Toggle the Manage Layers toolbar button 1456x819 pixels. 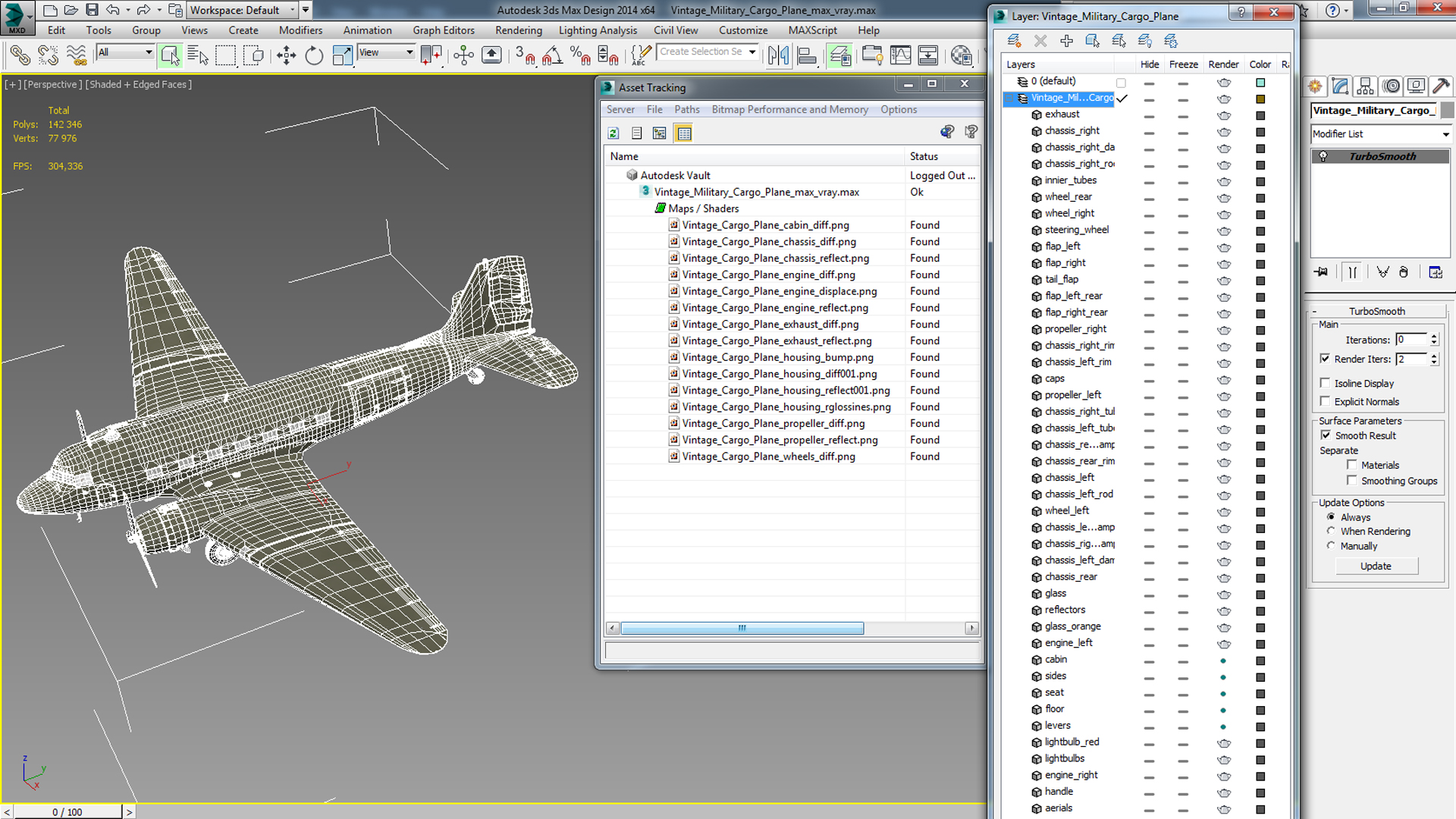click(x=839, y=55)
